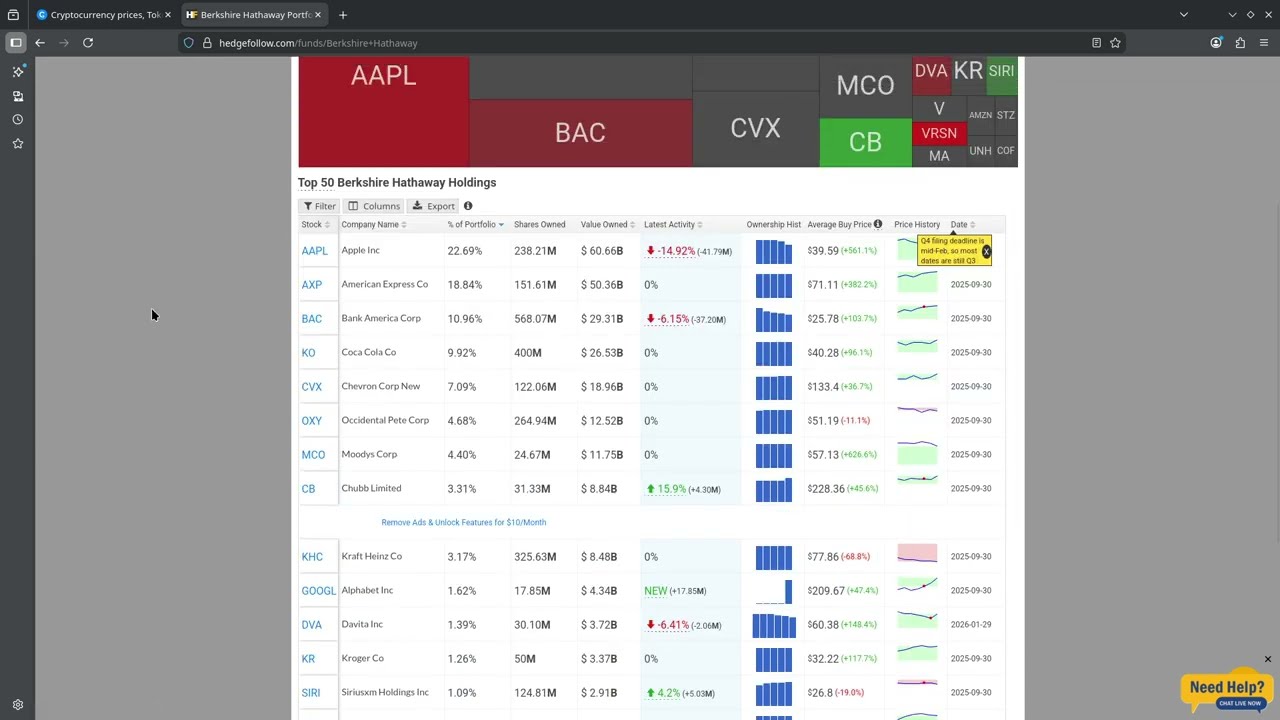1280x720 pixels.
Task: Click the BAC heatmap tile
Action: [580, 133]
